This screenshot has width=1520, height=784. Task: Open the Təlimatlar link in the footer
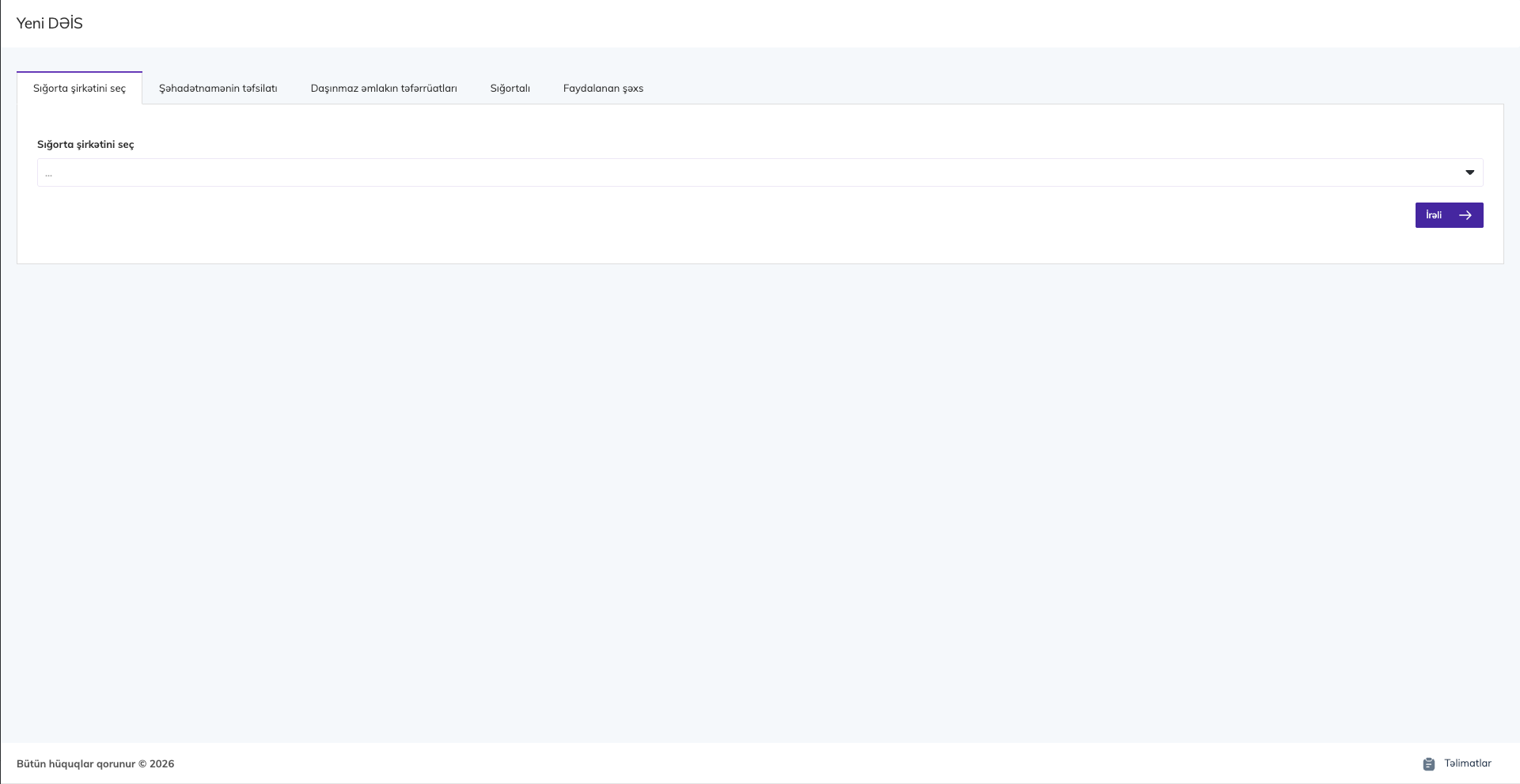pos(1467,763)
